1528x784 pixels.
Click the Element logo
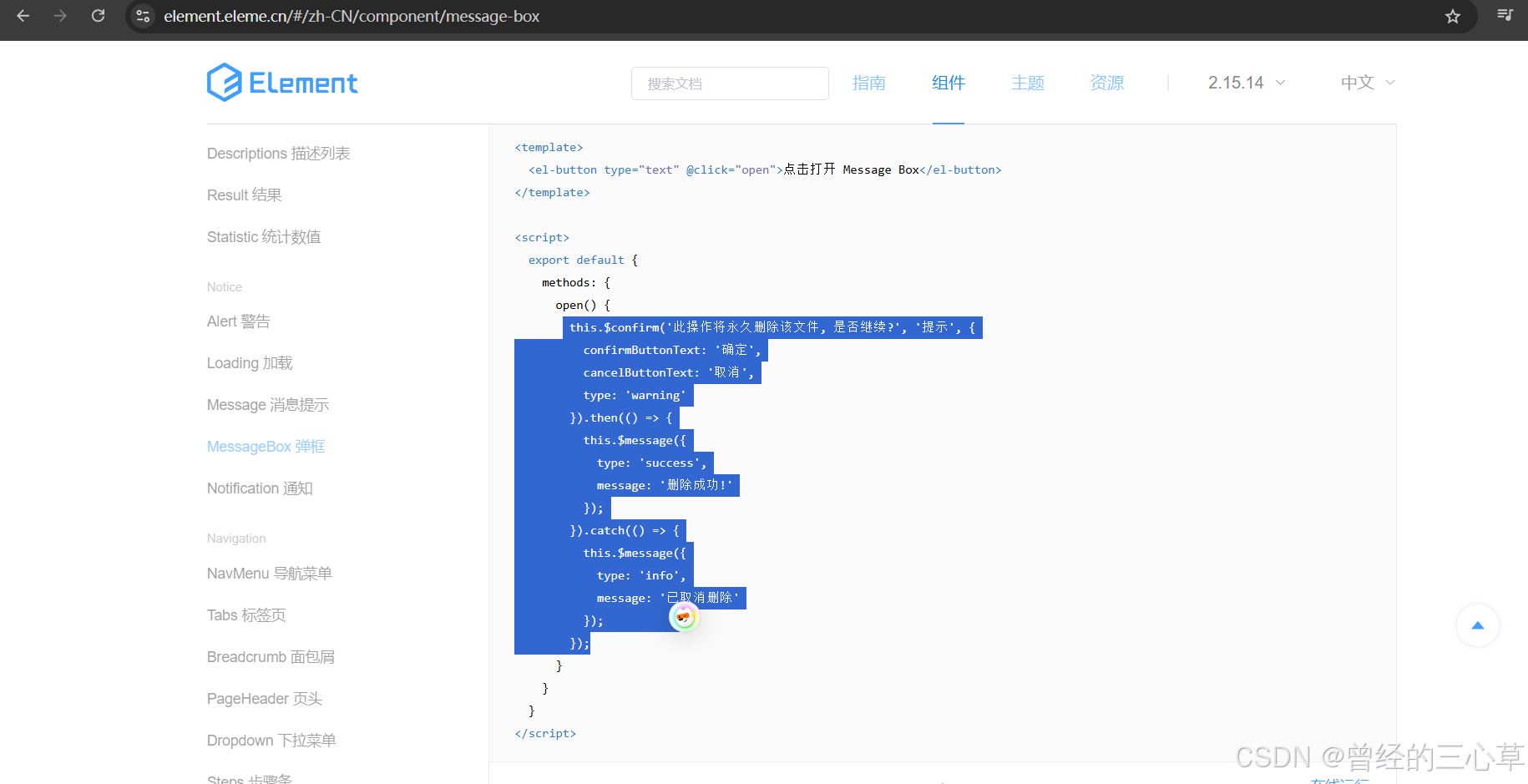pos(282,83)
